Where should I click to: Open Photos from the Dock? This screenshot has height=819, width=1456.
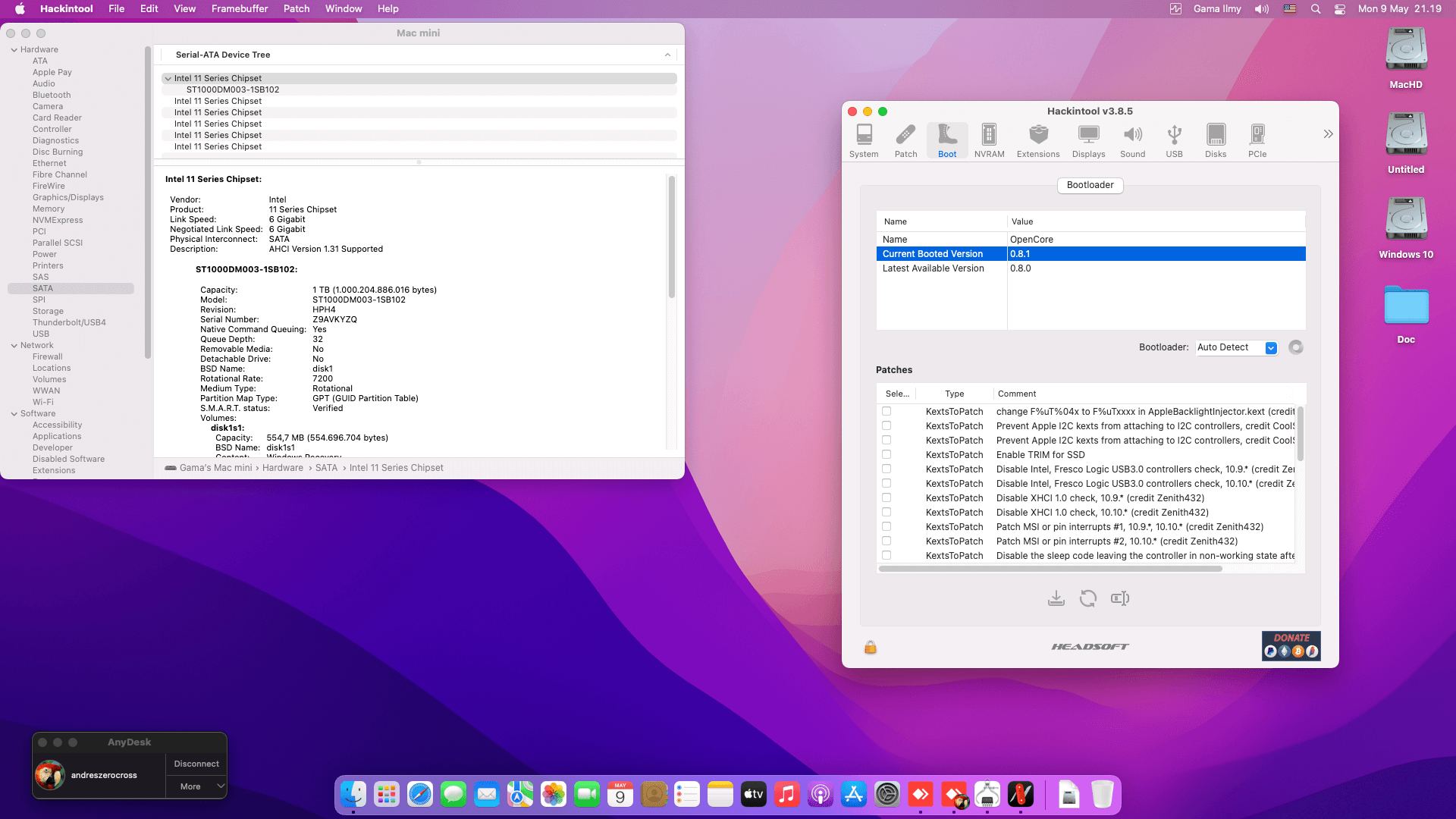[x=554, y=794]
